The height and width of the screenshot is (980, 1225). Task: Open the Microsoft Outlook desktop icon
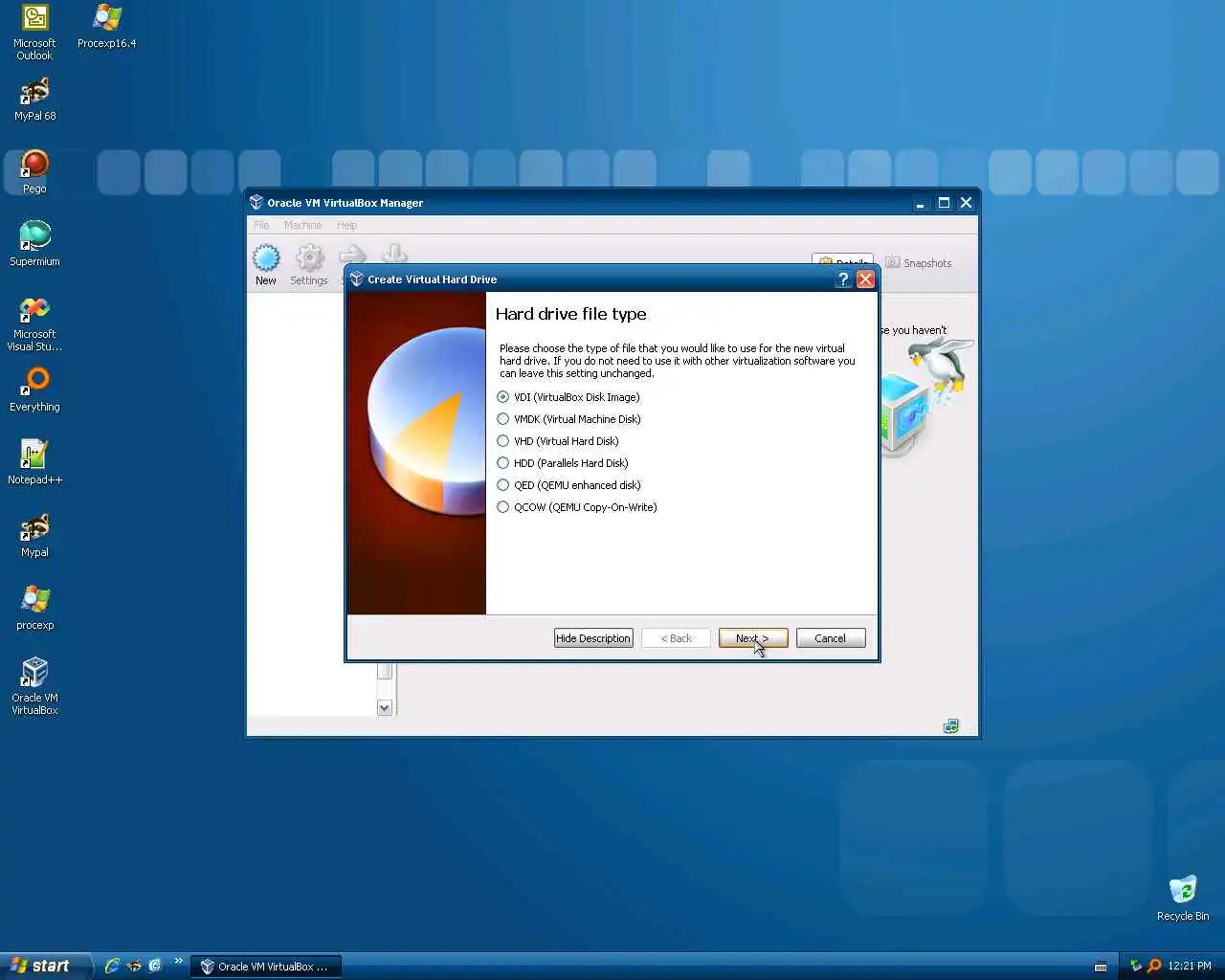pos(34,32)
